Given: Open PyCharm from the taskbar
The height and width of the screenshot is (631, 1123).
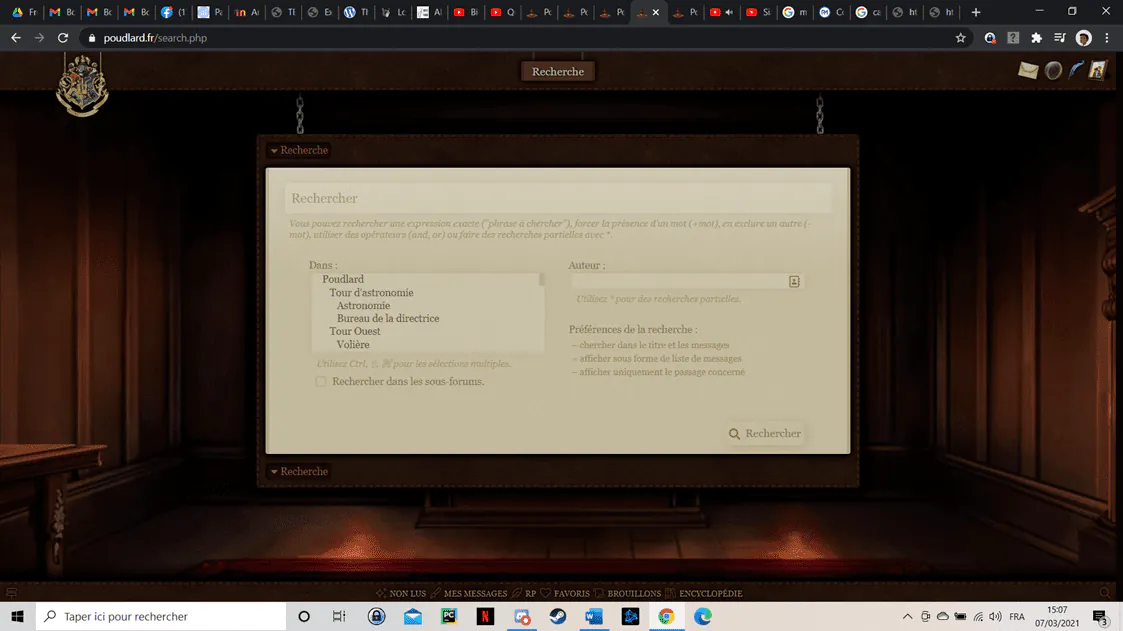Looking at the screenshot, I should [449, 616].
